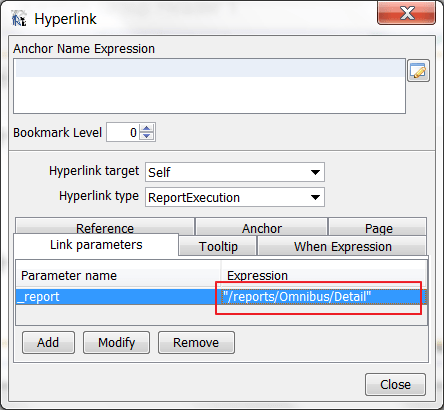
Task: Click the Modify parameter button
Action: (116, 342)
